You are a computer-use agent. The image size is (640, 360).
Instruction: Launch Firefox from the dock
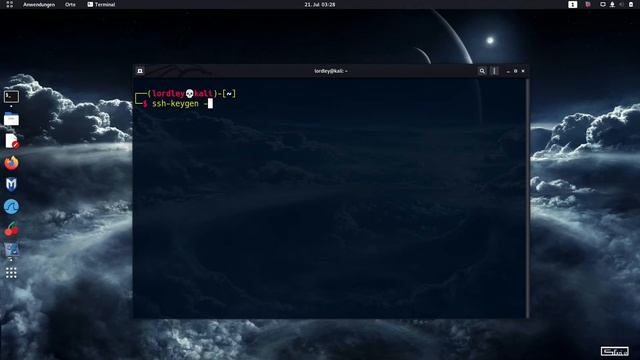[11, 163]
